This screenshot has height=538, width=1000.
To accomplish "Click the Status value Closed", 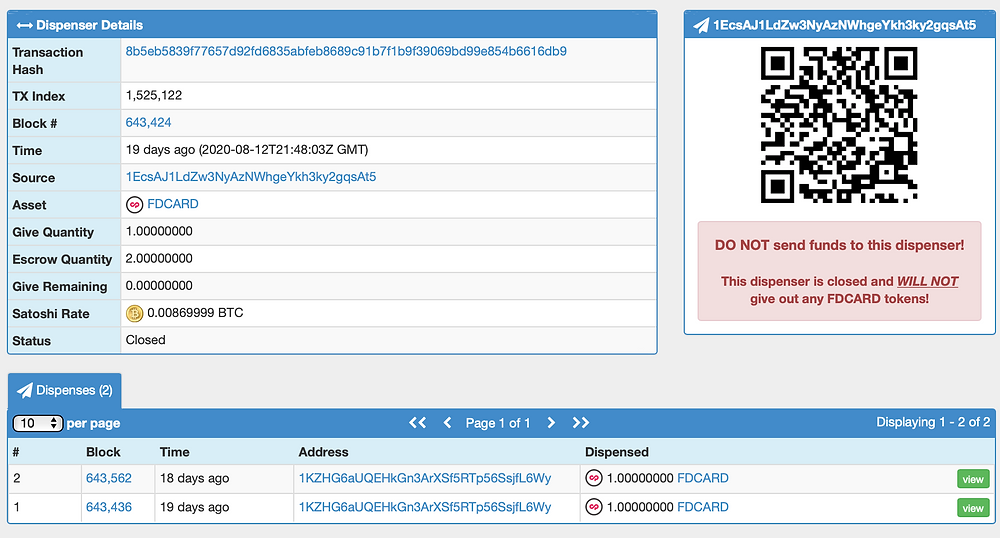I will tap(145, 340).
